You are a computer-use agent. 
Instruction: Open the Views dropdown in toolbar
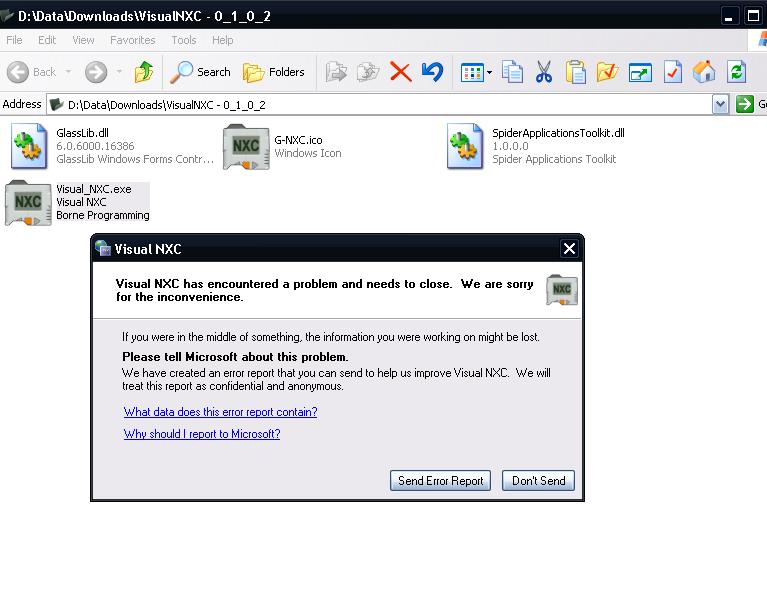tap(489, 72)
